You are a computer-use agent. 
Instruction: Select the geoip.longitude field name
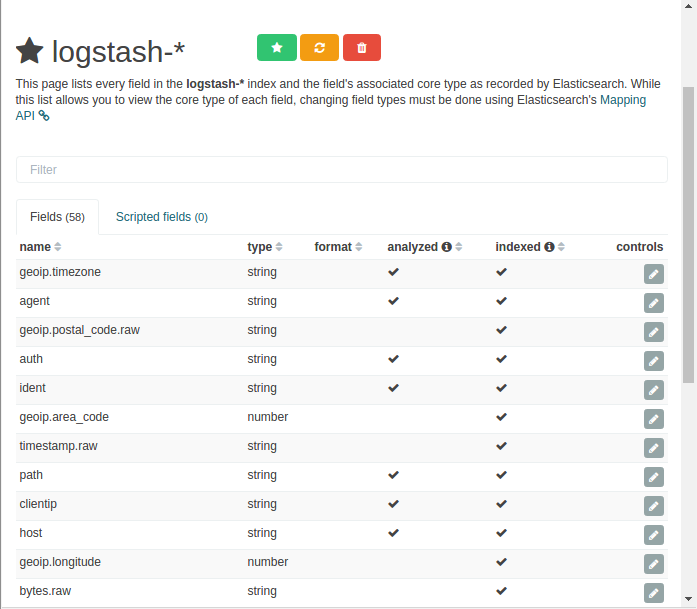60,562
